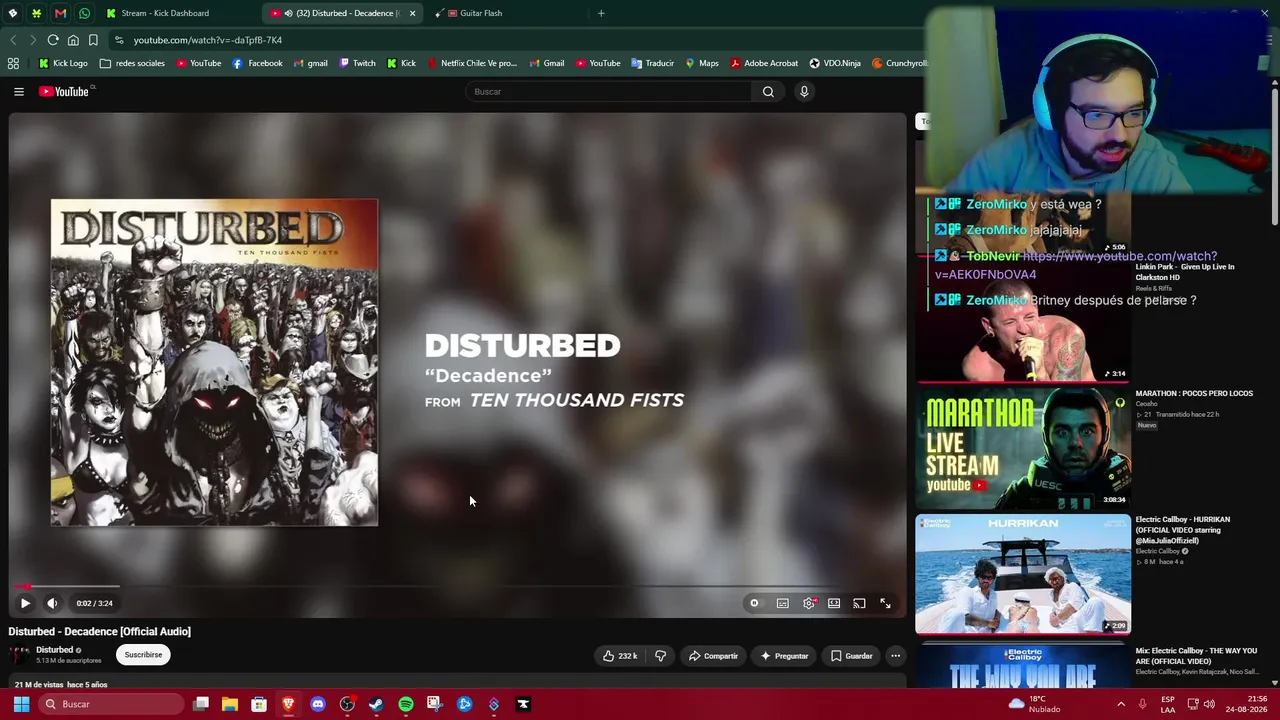
Task: Bookmark this page in the toolbar
Action: [x=93, y=40]
